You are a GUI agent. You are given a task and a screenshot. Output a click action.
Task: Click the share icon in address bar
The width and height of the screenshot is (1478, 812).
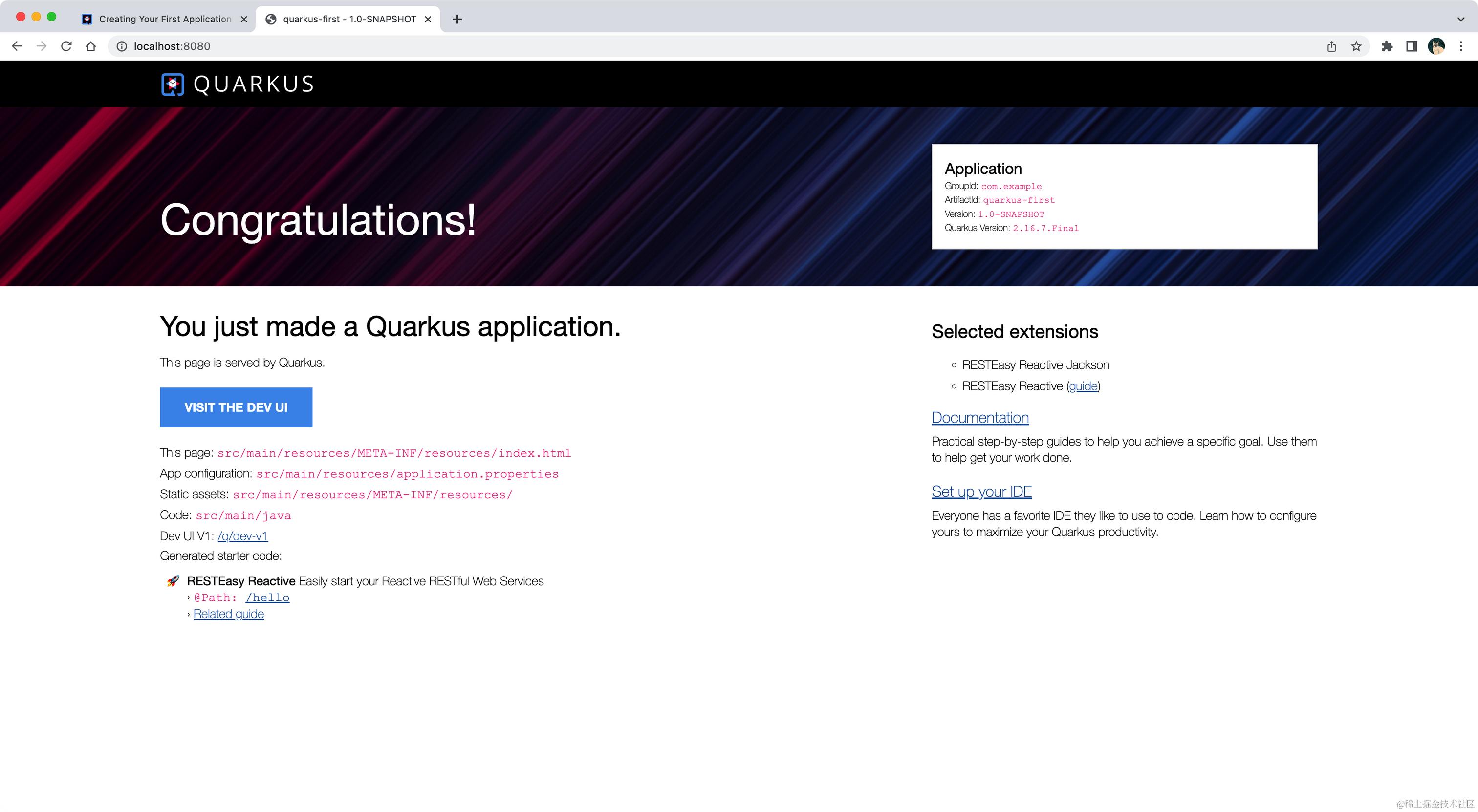click(1331, 46)
